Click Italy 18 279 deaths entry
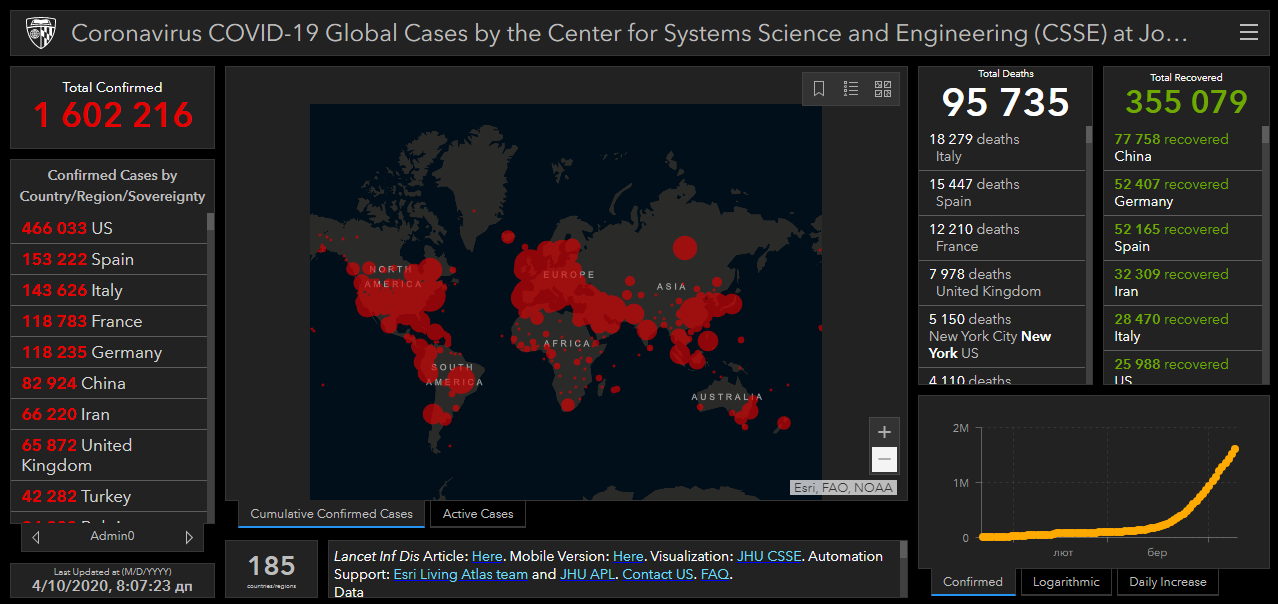 coord(1002,148)
